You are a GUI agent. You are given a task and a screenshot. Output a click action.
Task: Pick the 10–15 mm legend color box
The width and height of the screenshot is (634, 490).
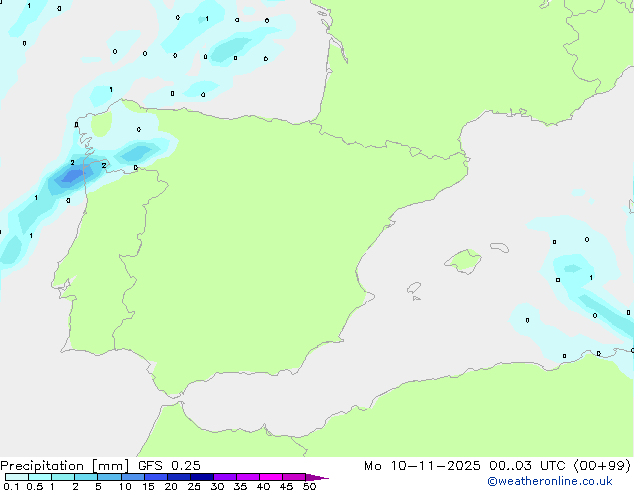(x=132, y=477)
